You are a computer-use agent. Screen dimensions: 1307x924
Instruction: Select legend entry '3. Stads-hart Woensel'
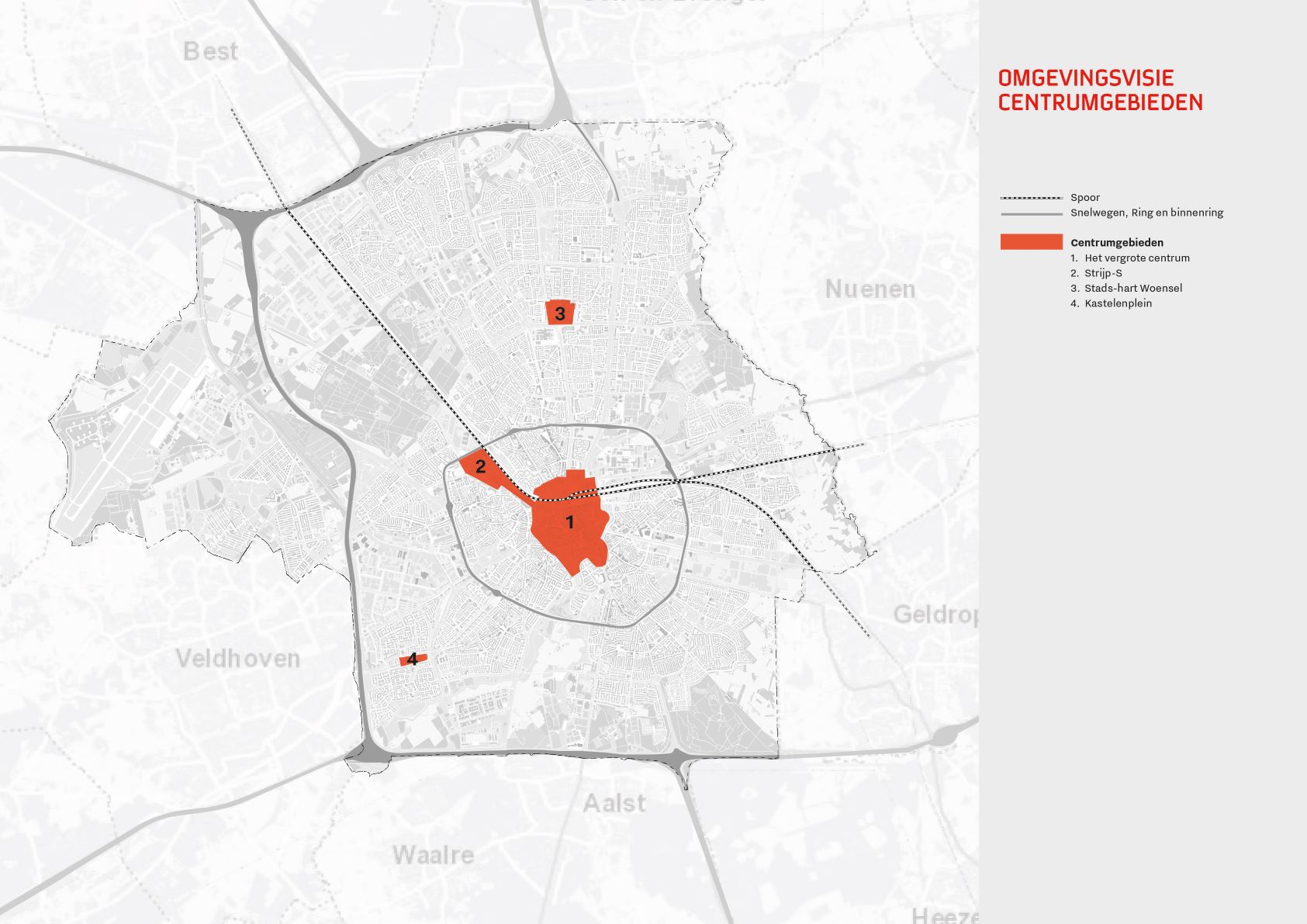[1126, 288]
